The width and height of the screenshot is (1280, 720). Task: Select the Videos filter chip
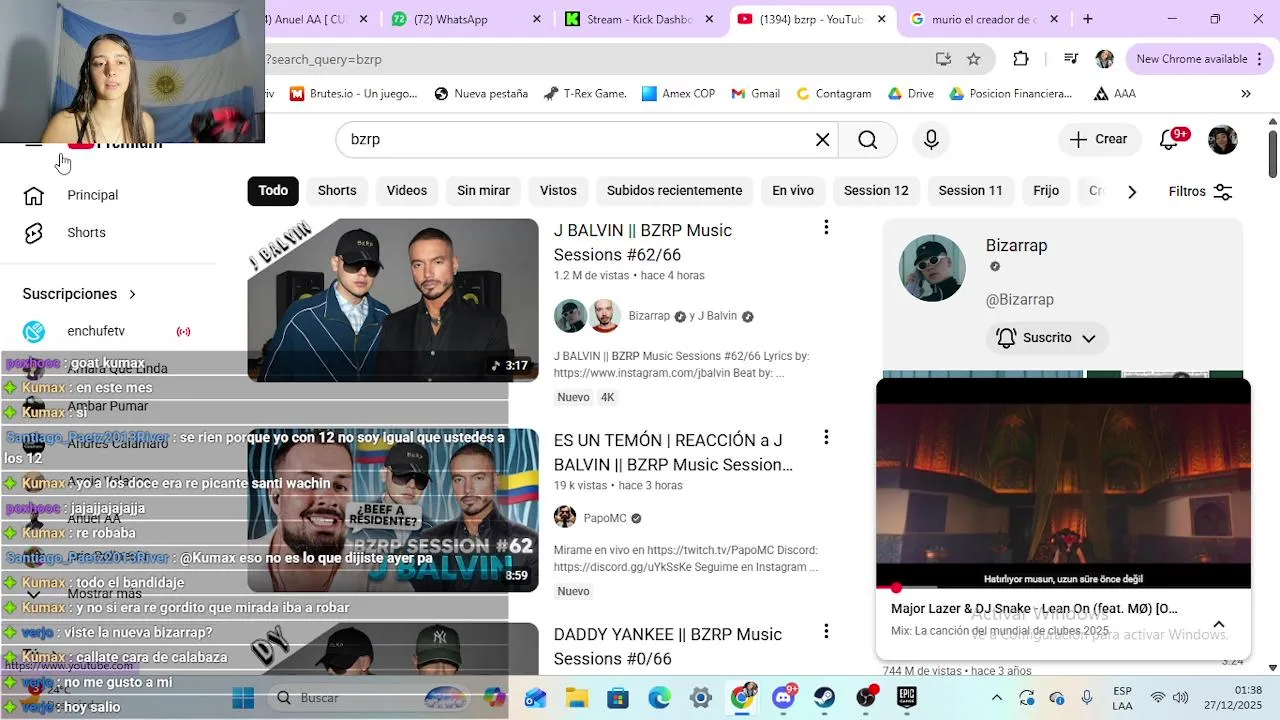(407, 191)
